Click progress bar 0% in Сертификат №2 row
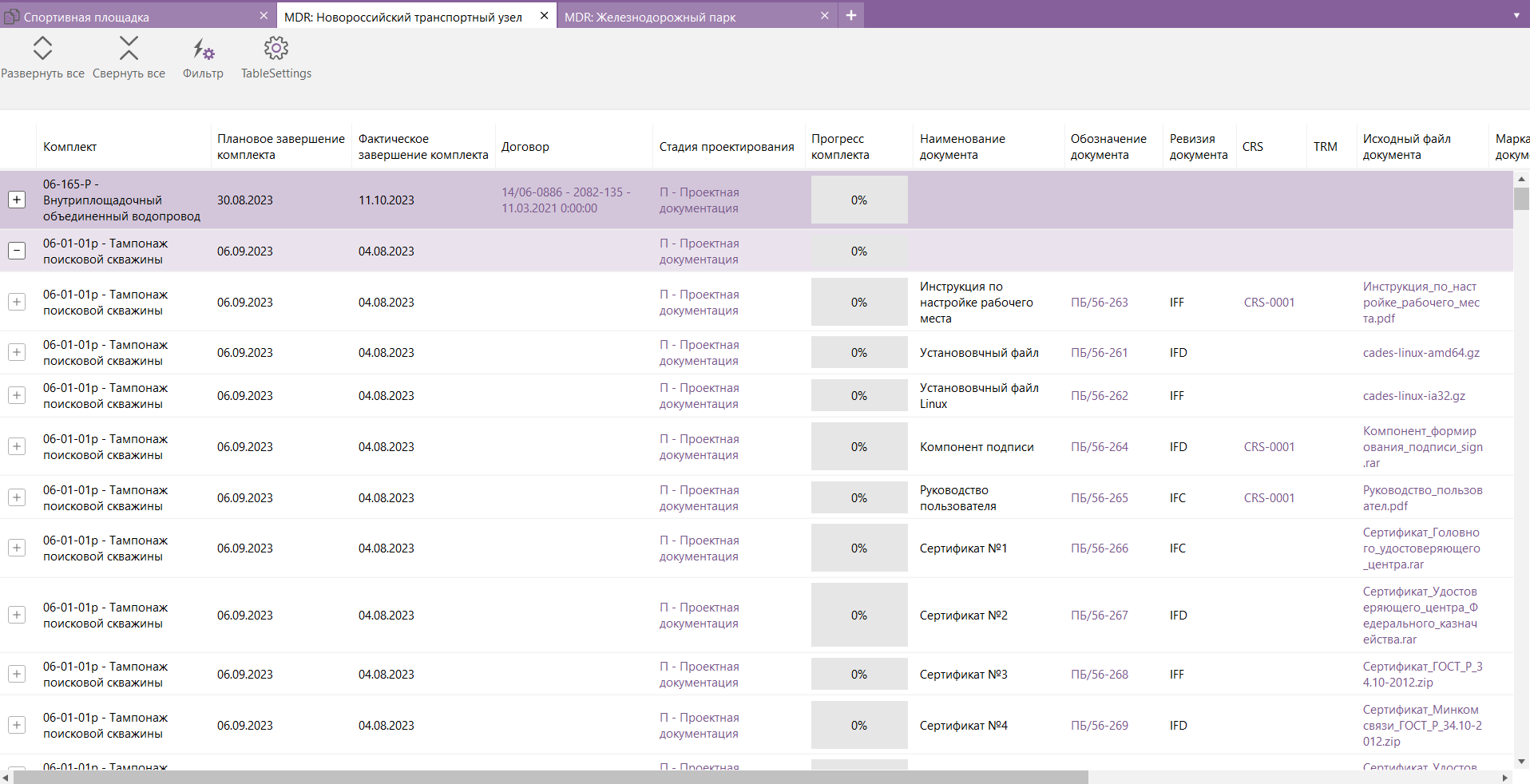 (x=859, y=615)
